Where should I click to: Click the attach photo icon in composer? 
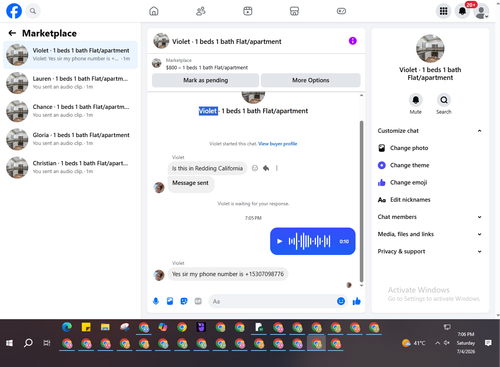pyautogui.click(x=170, y=301)
